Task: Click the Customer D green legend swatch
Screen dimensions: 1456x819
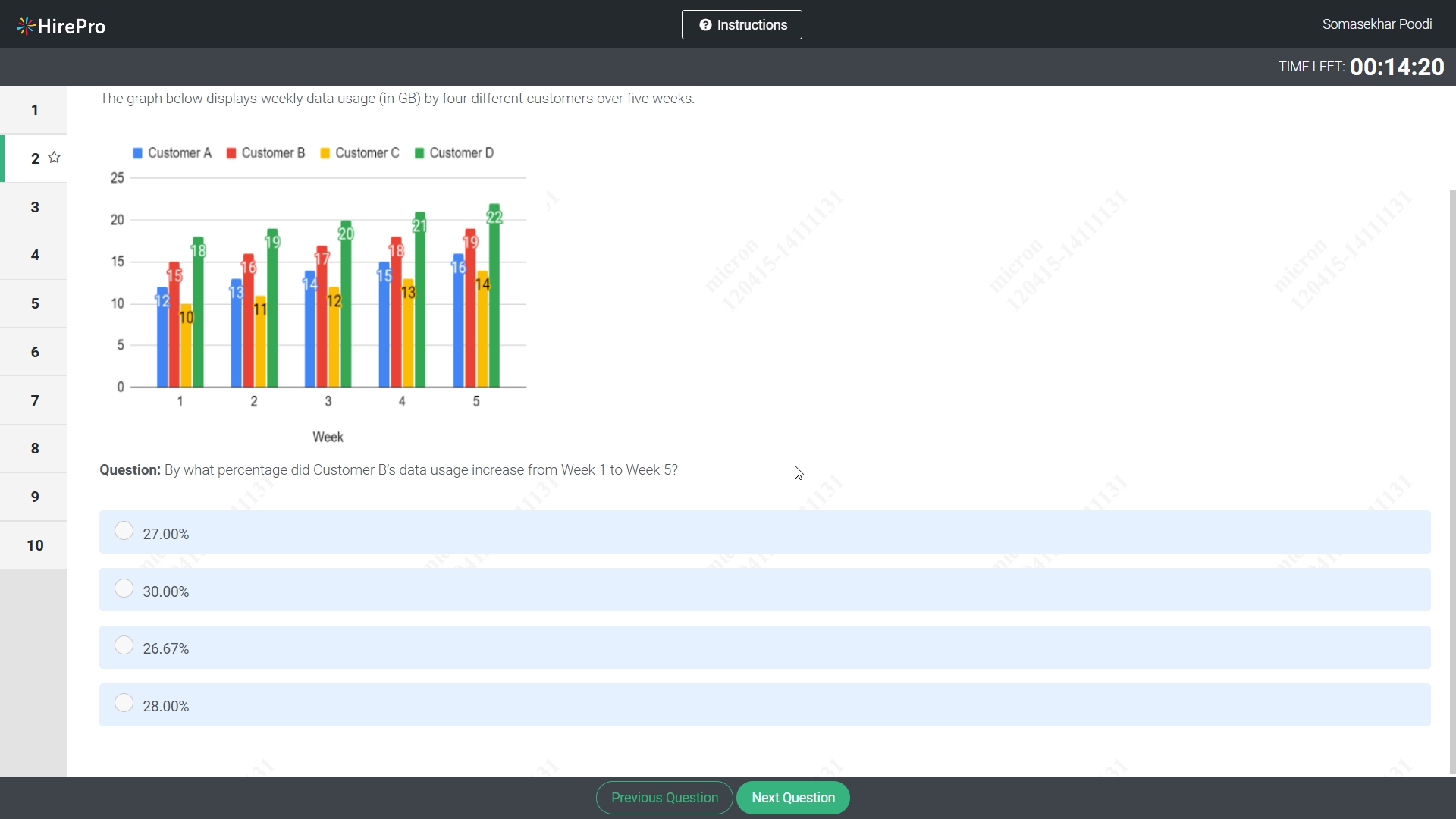Action: tap(419, 153)
